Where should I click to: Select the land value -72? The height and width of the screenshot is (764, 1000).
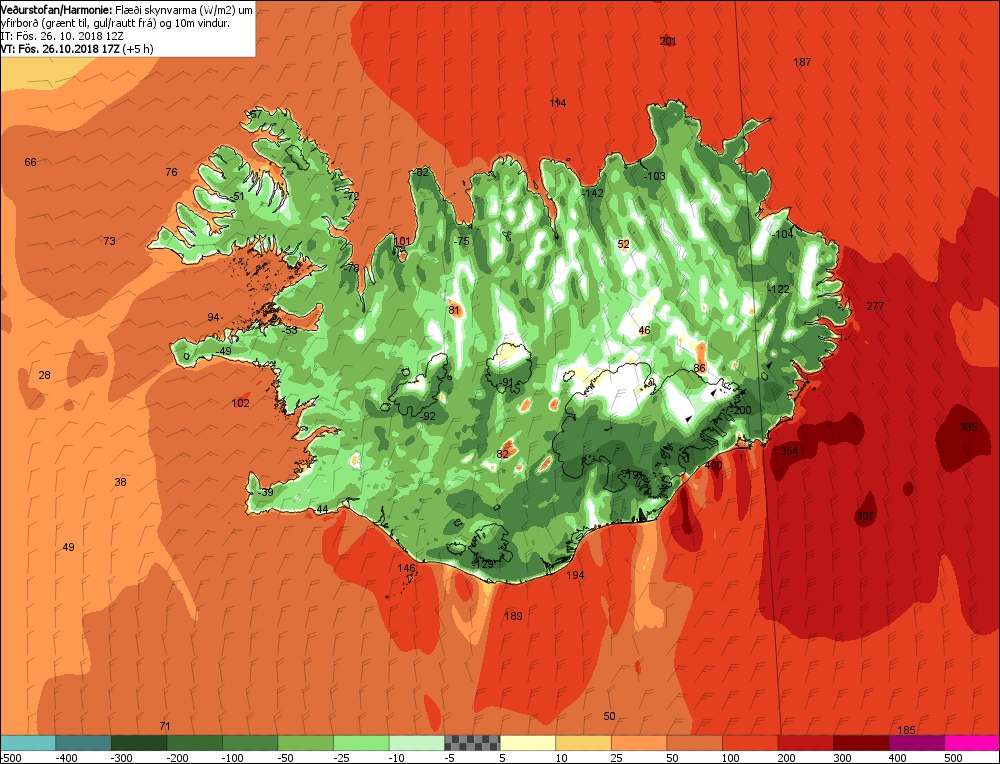point(351,196)
